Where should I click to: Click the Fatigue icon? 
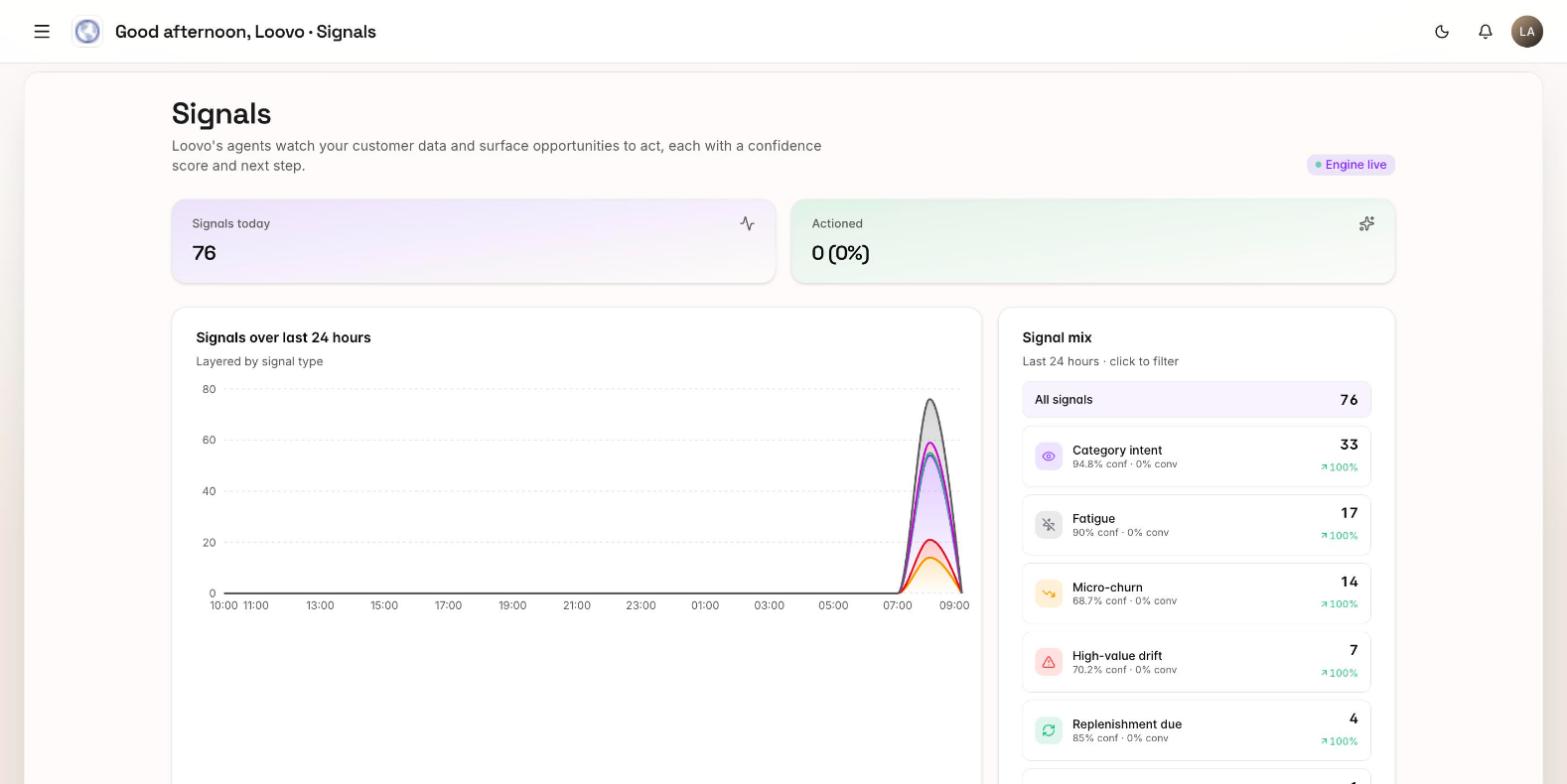pyautogui.click(x=1048, y=525)
